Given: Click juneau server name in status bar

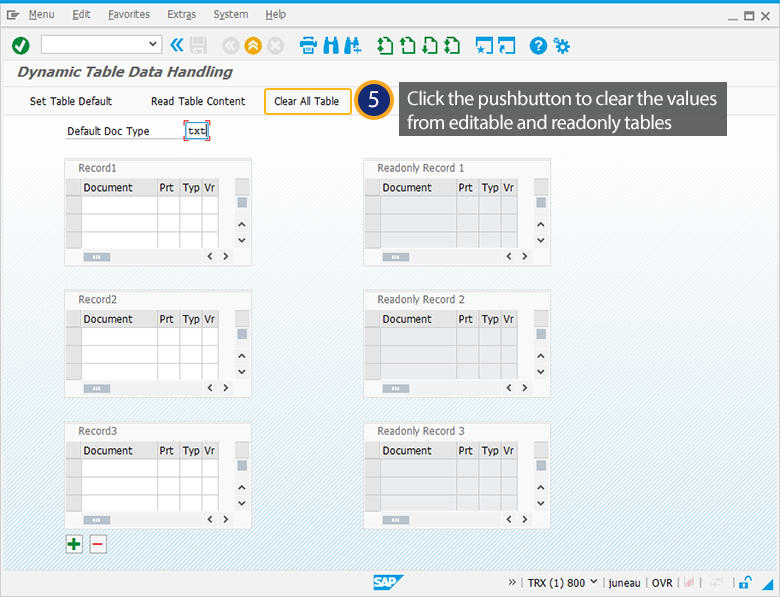Looking at the screenshot, I should (624, 583).
